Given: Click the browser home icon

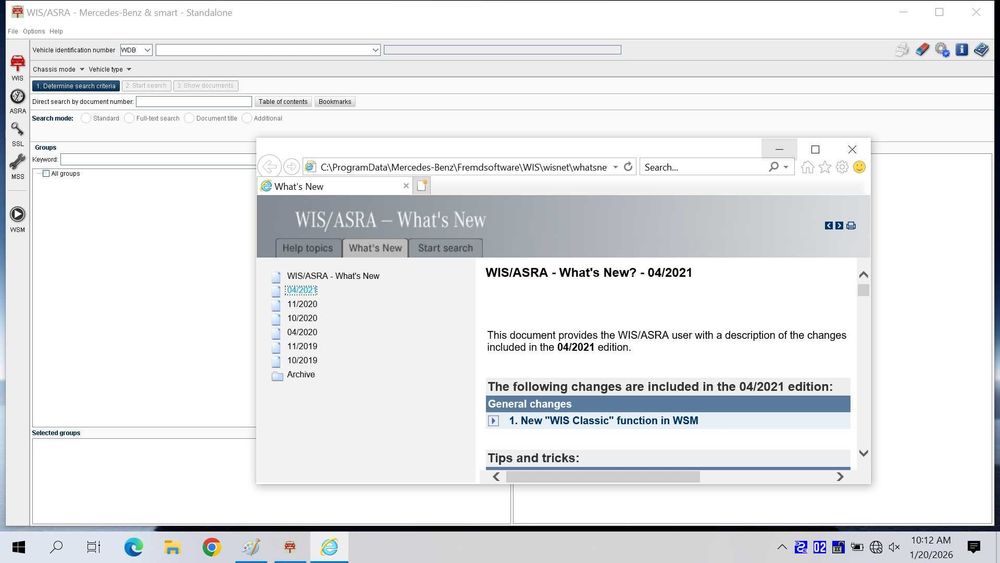Looking at the screenshot, I should (807, 167).
